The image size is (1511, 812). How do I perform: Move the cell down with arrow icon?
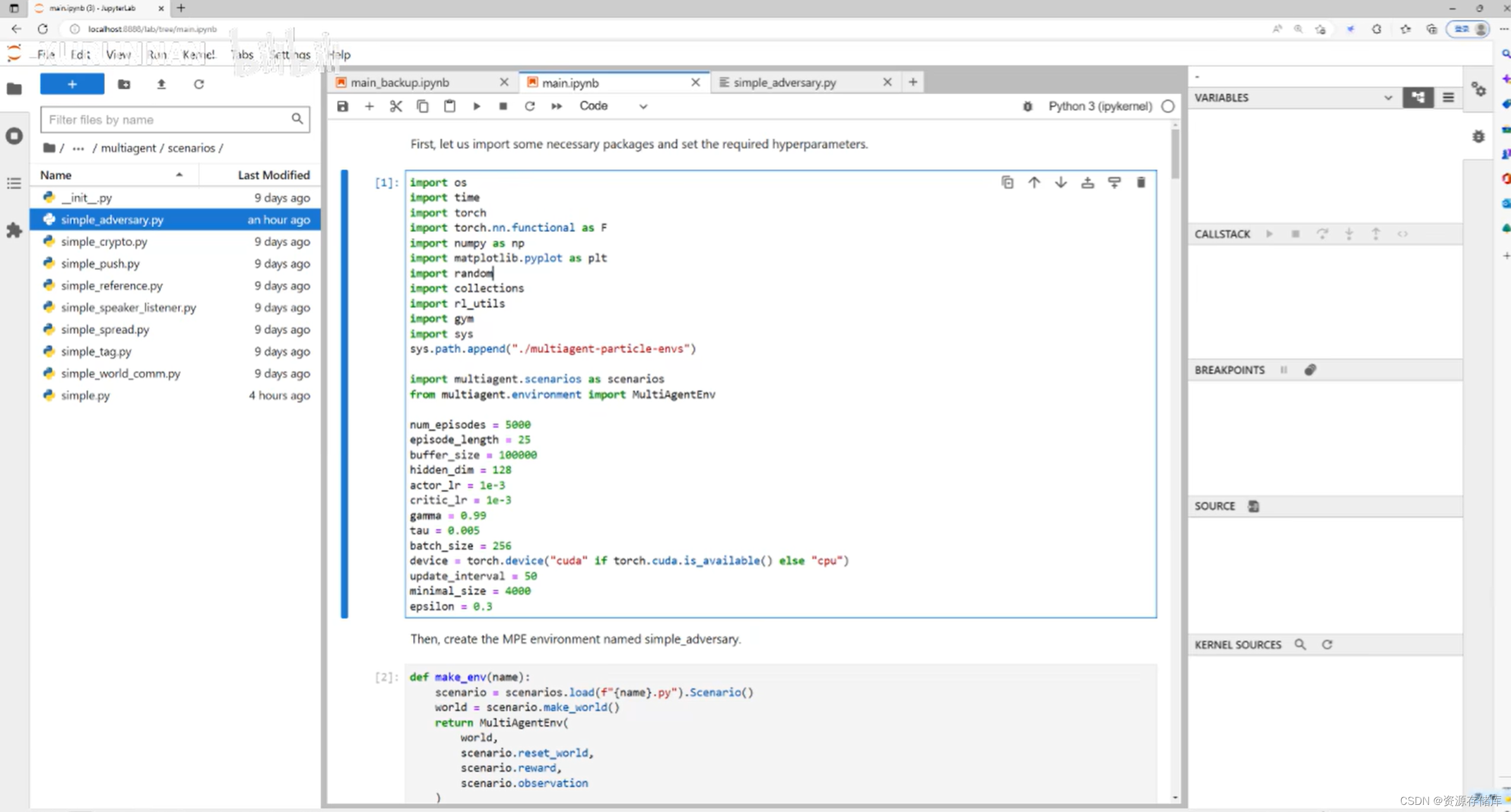click(1061, 183)
